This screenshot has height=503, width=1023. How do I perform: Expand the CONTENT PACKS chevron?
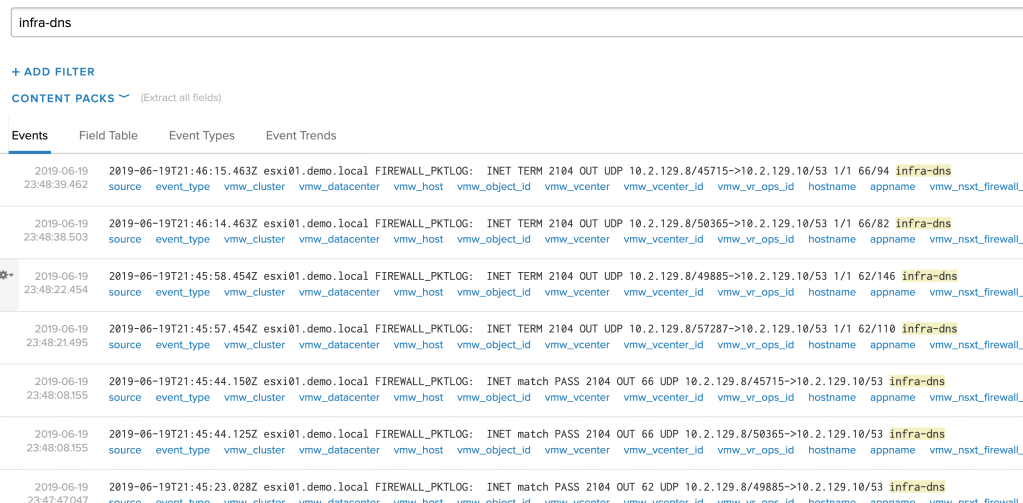pyautogui.click(x=124, y=97)
